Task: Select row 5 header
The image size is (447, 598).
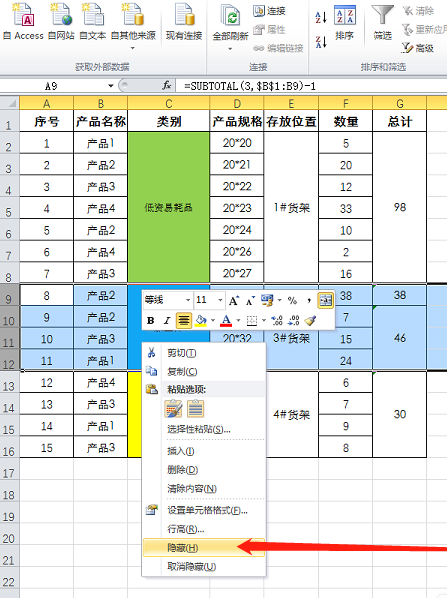Action: (9, 208)
